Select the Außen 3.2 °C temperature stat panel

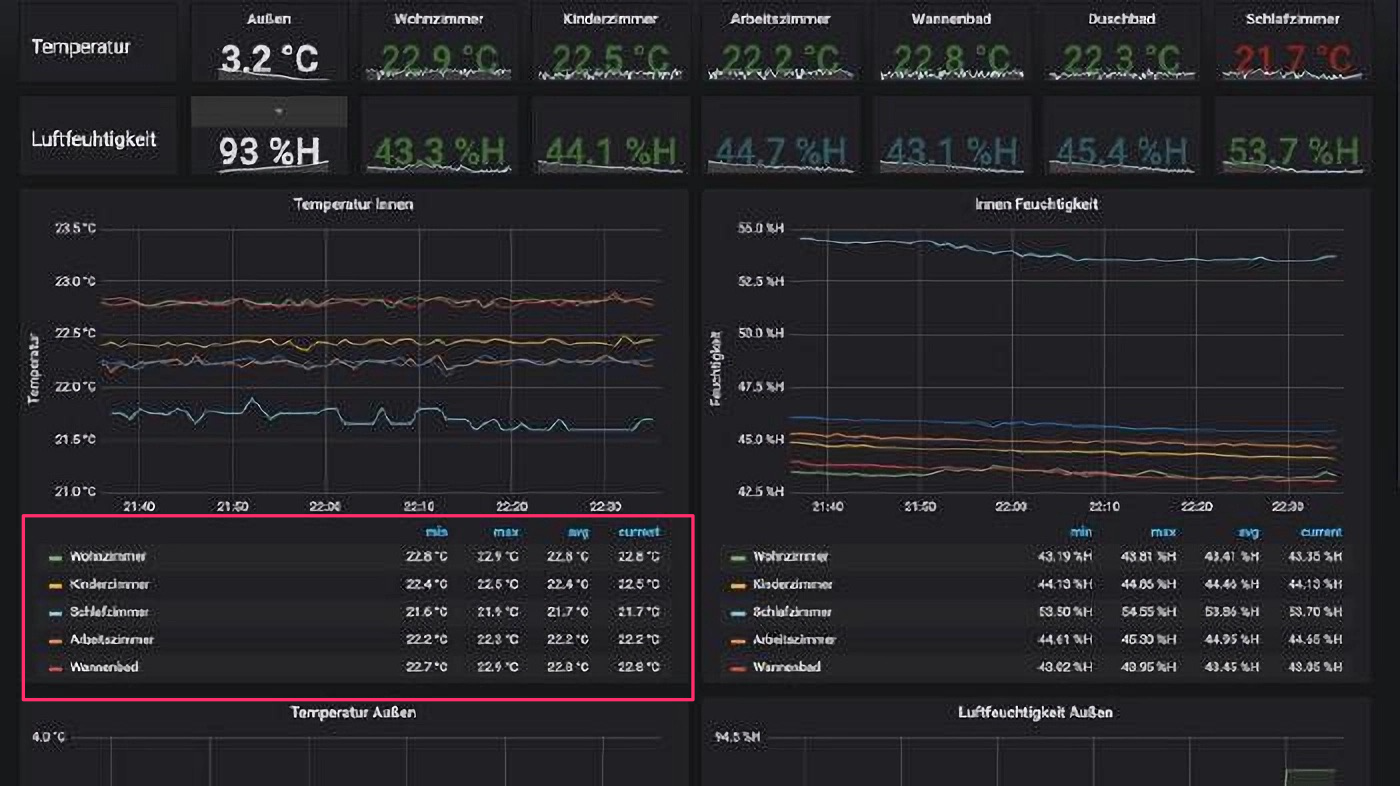click(269, 58)
